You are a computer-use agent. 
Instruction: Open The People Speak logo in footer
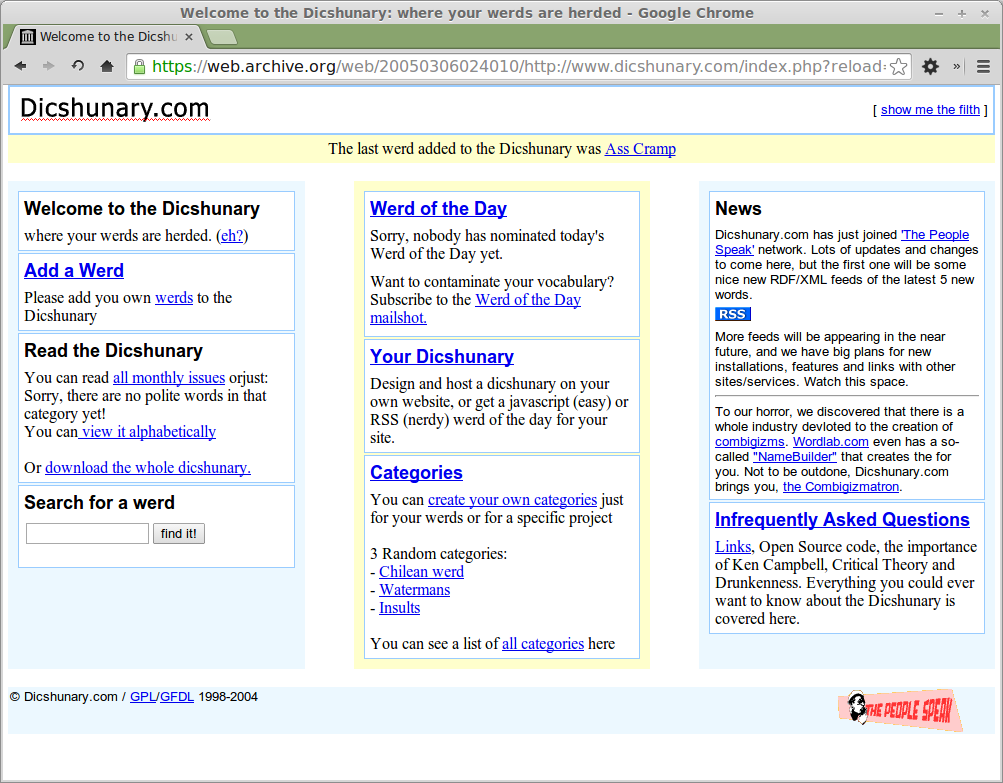coord(900,710)
